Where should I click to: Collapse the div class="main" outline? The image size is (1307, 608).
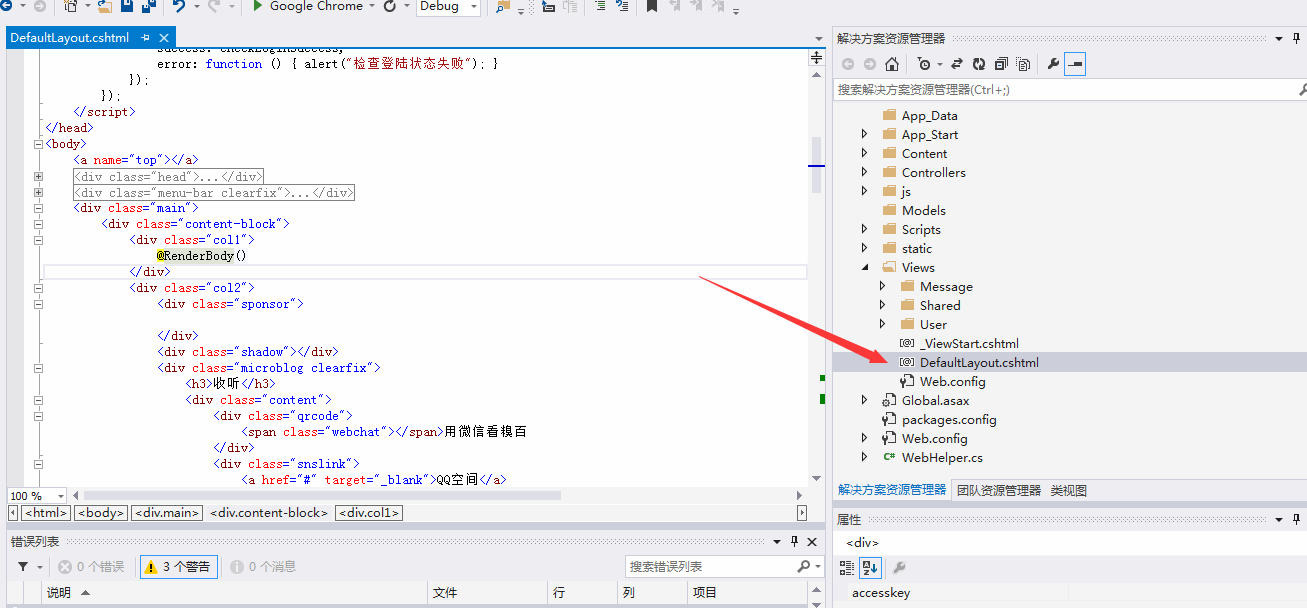pyautogui.click(x=38, y=208)
